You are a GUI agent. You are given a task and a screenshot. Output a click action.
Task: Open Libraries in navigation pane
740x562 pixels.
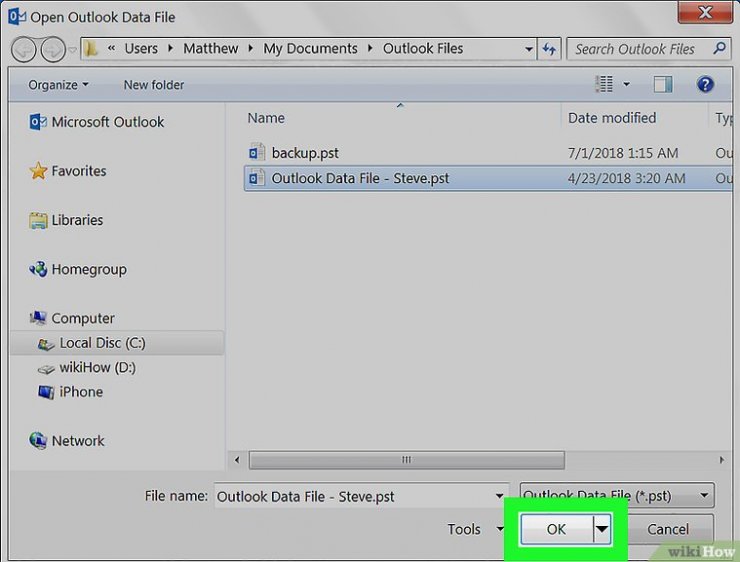click(77, 220)
